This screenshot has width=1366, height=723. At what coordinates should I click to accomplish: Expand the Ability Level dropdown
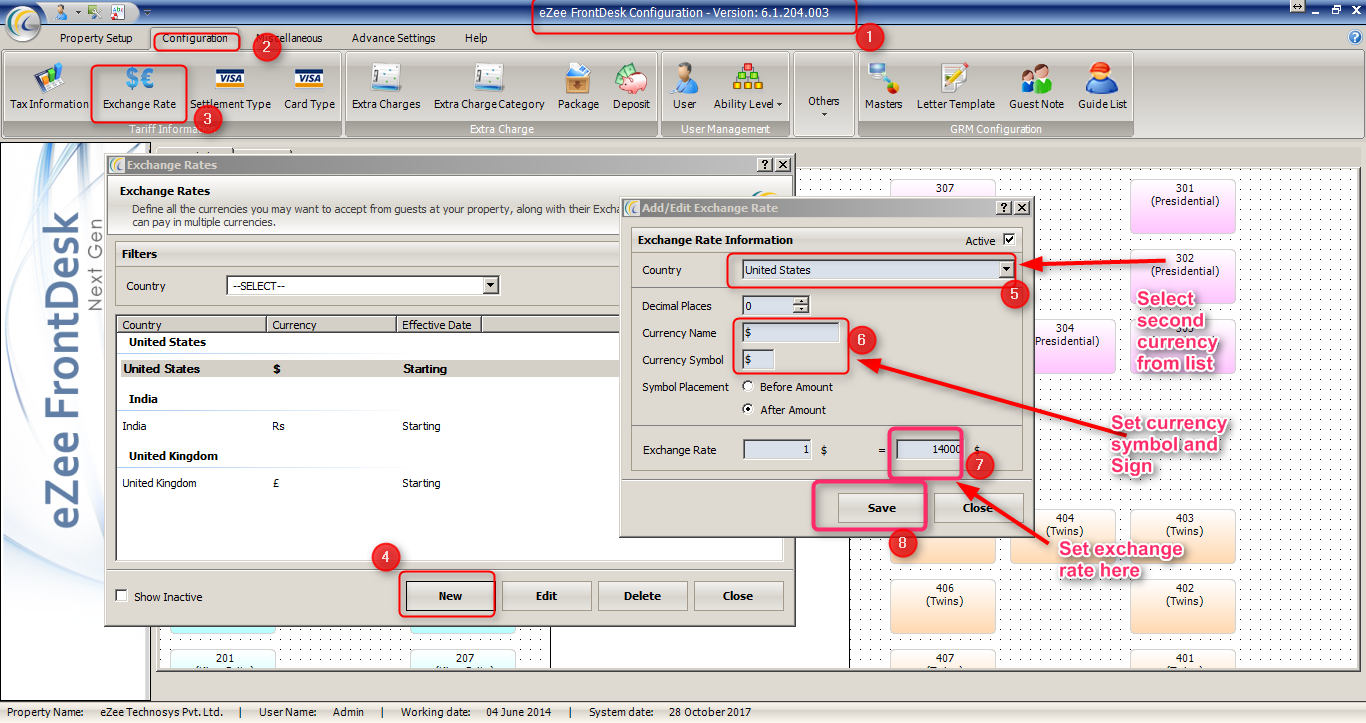coord(747,87)
